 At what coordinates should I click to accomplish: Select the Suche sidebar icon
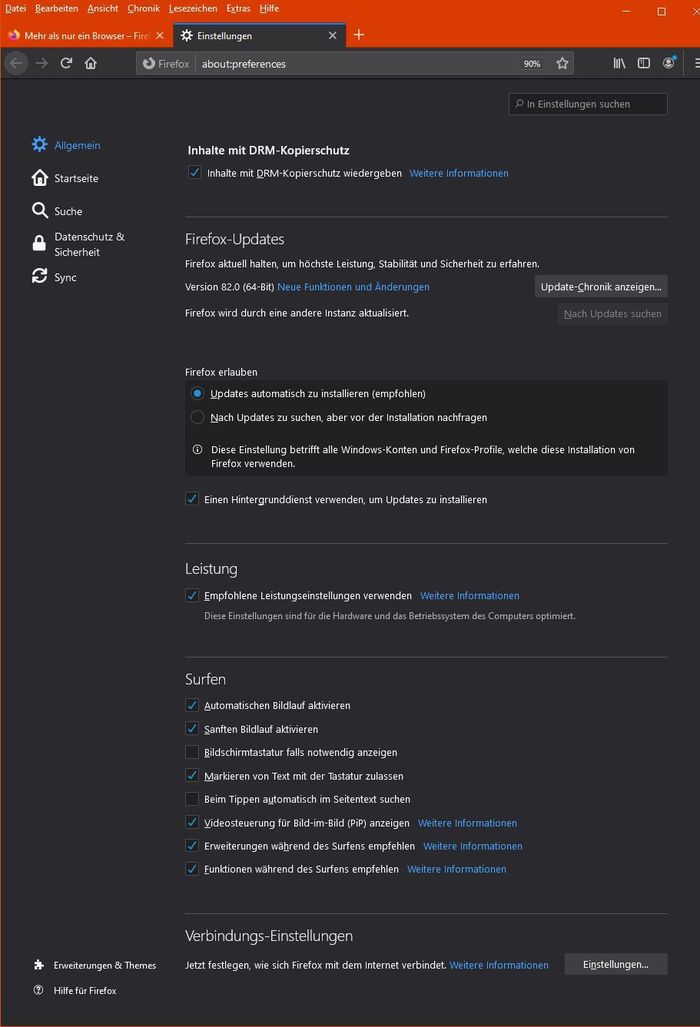38,211
